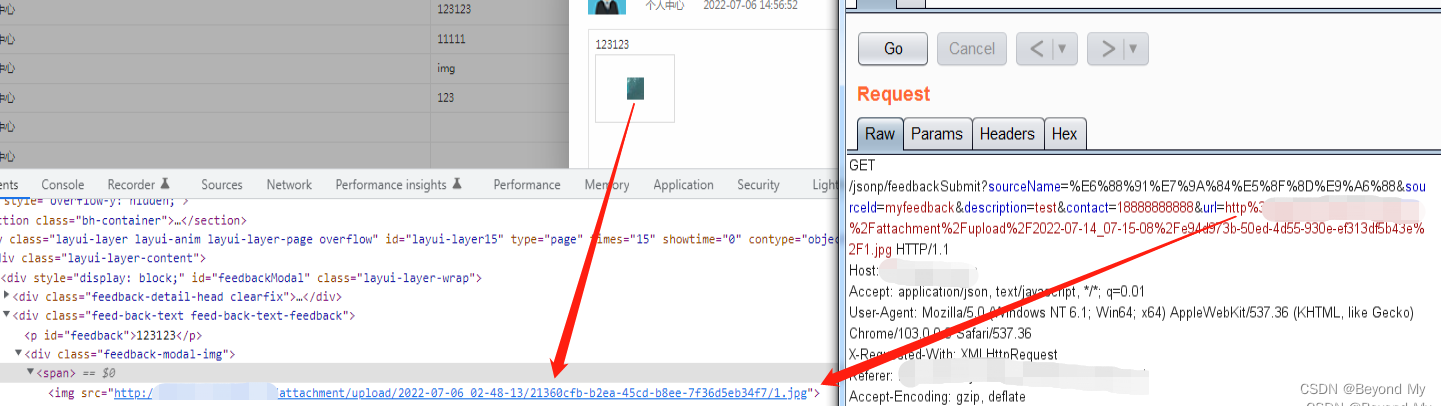Click the contact=18888888888 parameter in the request
Viewport: 1441px width, 406px height.
tap(1128, 207)
